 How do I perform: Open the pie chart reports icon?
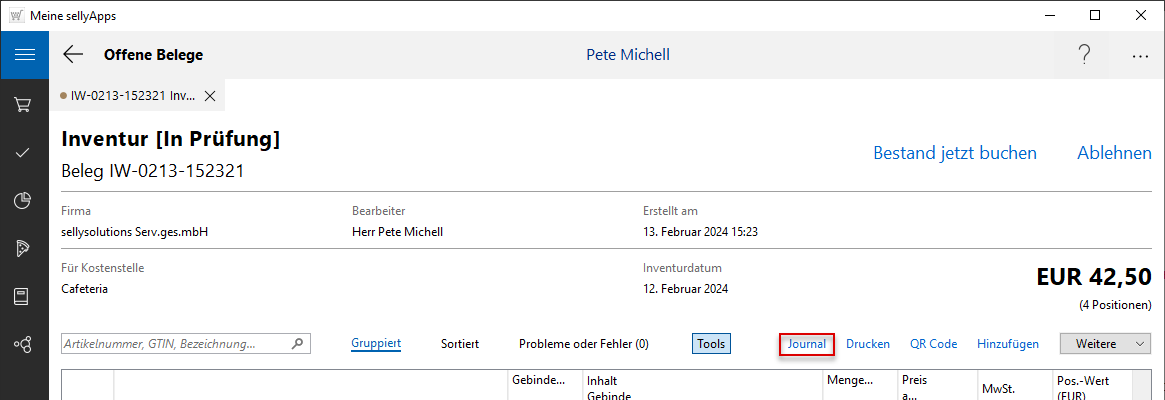(24, 200)
